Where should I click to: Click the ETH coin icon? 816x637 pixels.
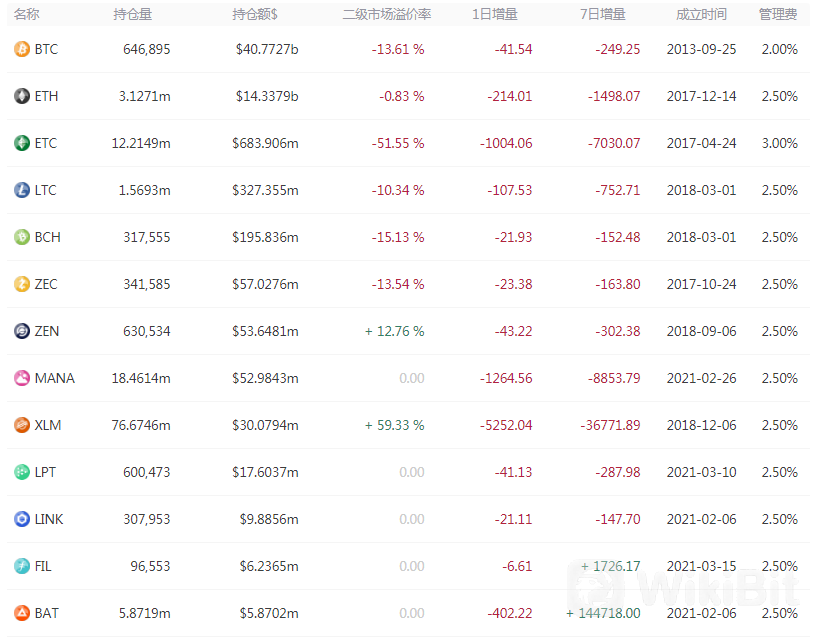22,96
